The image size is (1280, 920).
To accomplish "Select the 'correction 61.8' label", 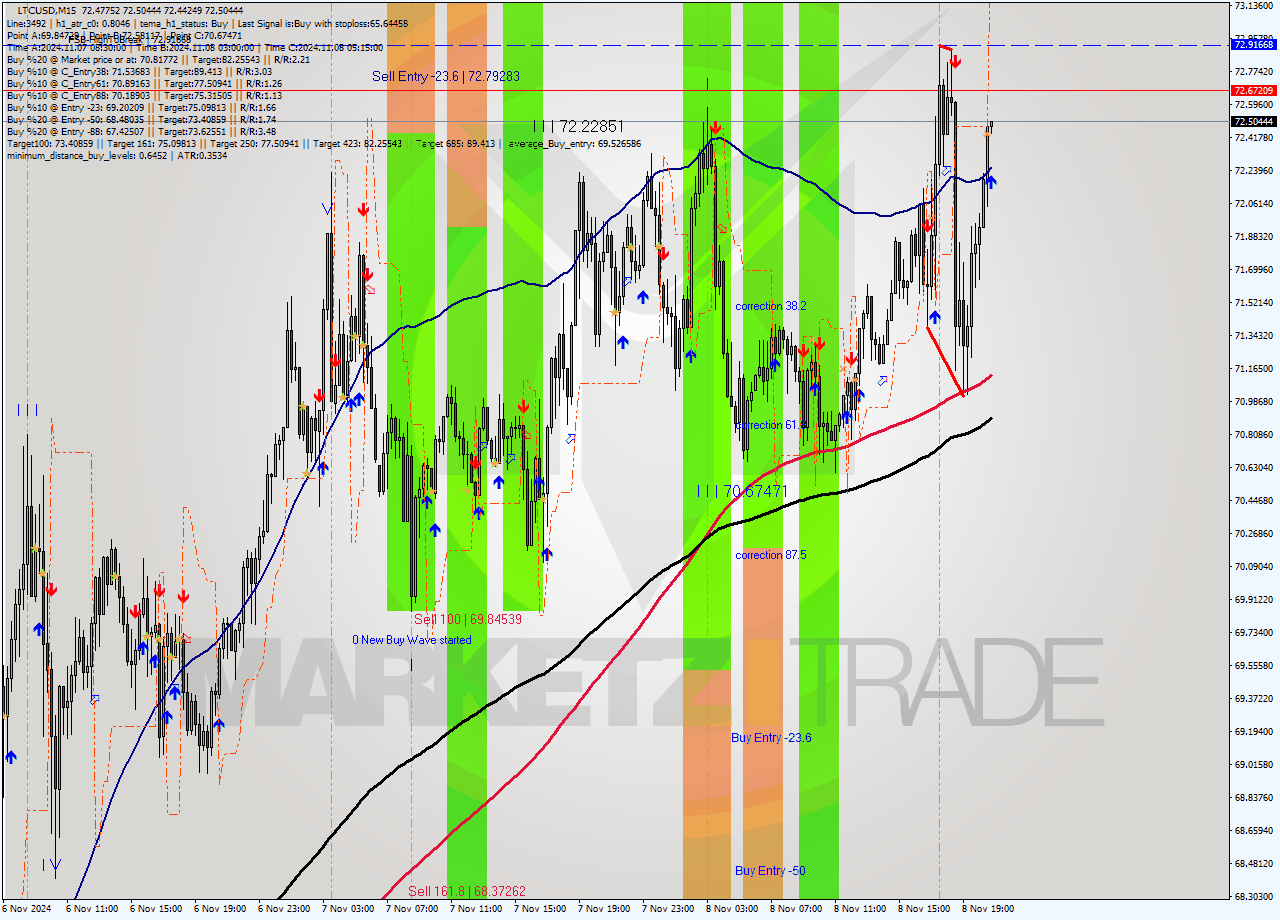I will click(771, 425).
